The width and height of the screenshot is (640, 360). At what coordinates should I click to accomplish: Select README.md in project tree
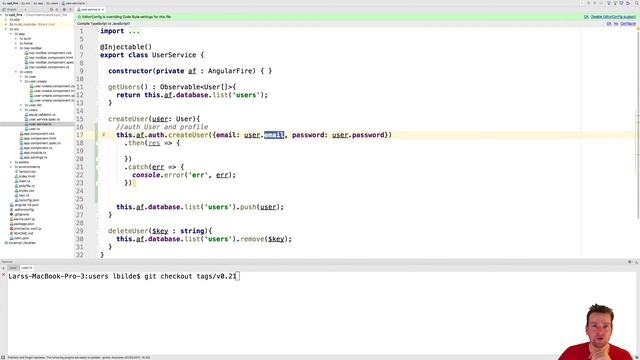click(x=20, y=233)
